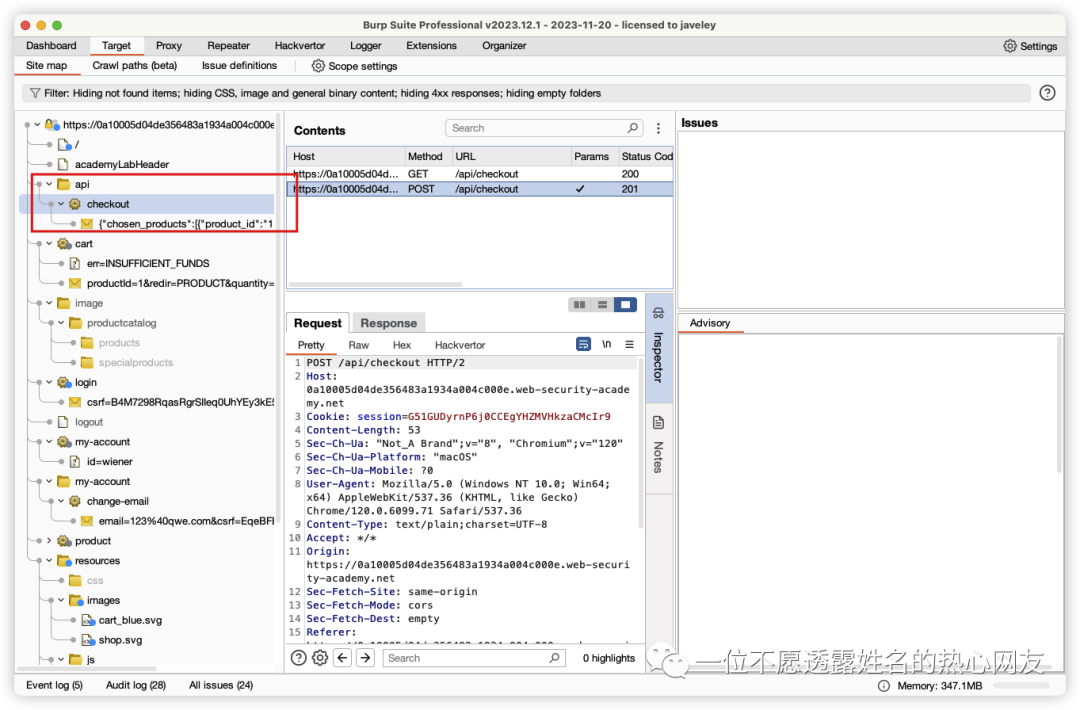The width and height of the screenshot is (1080, 710).
Task: Open Issue definitions subtab
Action: click(x=239, y=65)
